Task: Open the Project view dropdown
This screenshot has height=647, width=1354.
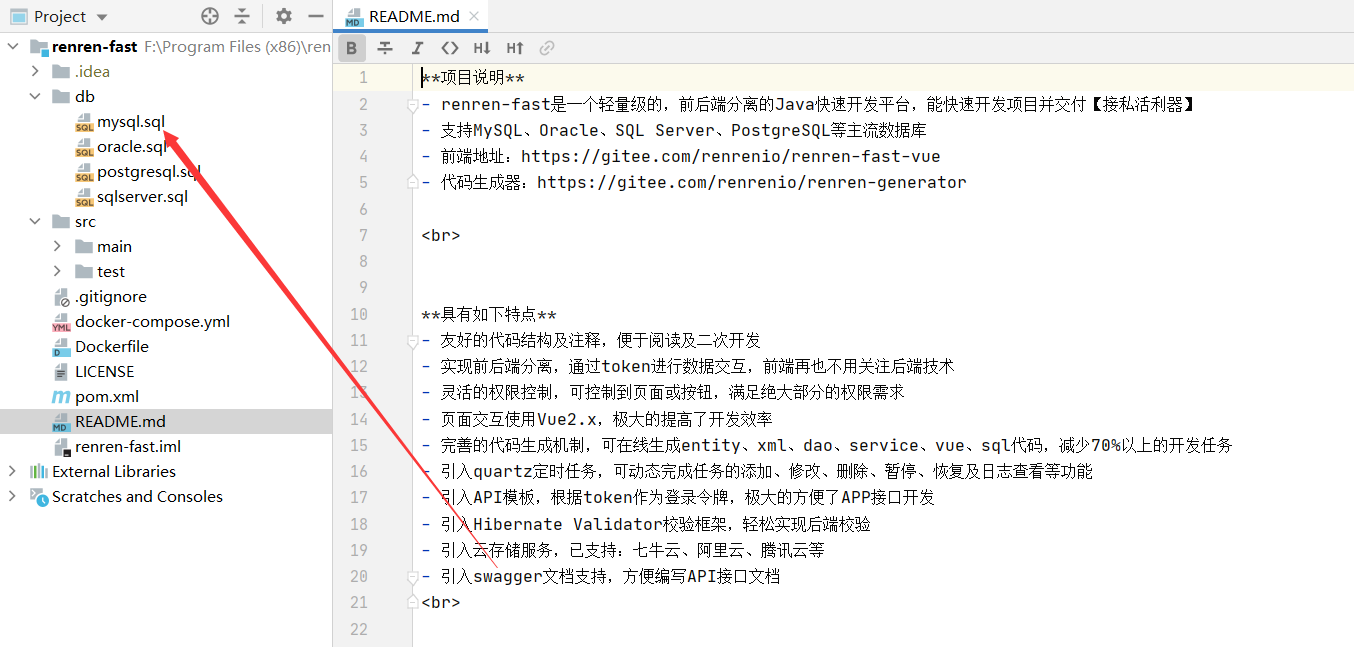Action: (102, 17)
